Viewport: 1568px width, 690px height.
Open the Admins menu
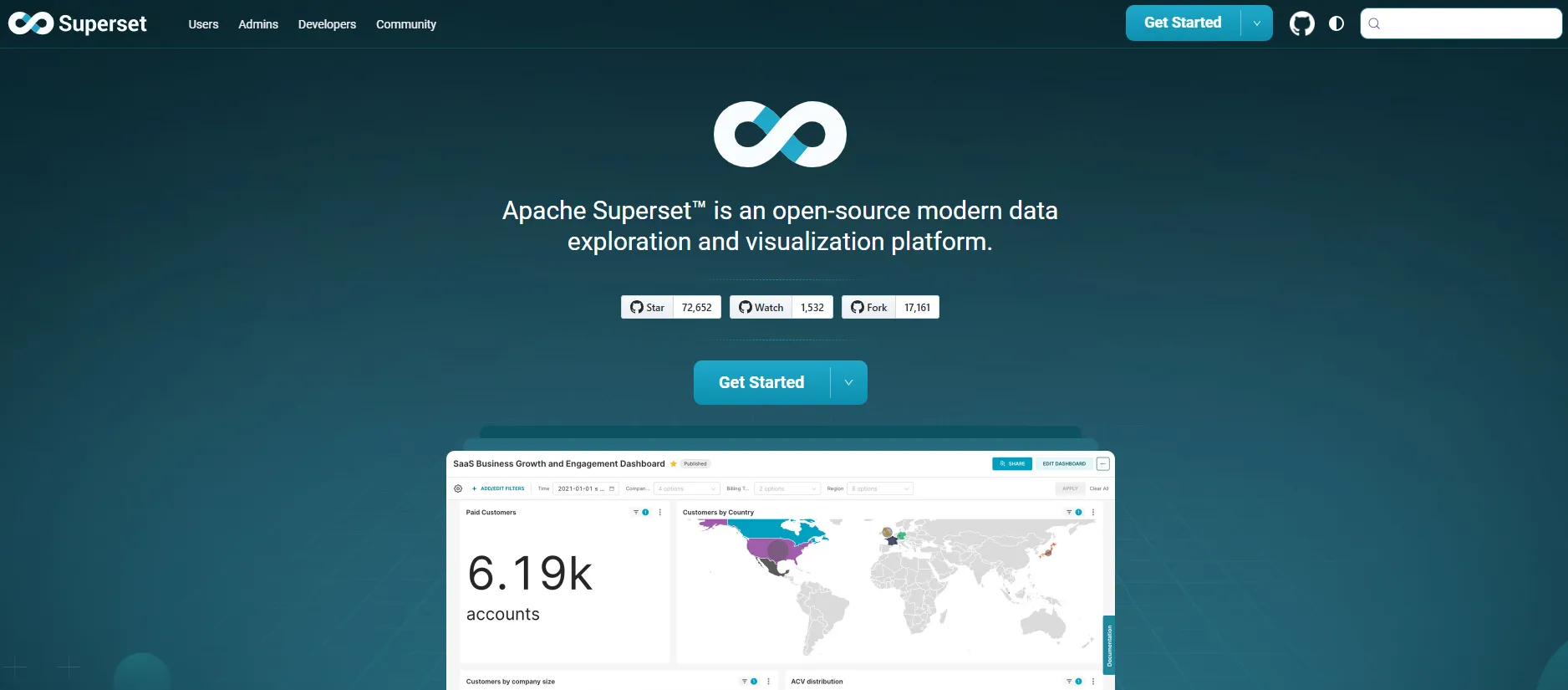258,24
